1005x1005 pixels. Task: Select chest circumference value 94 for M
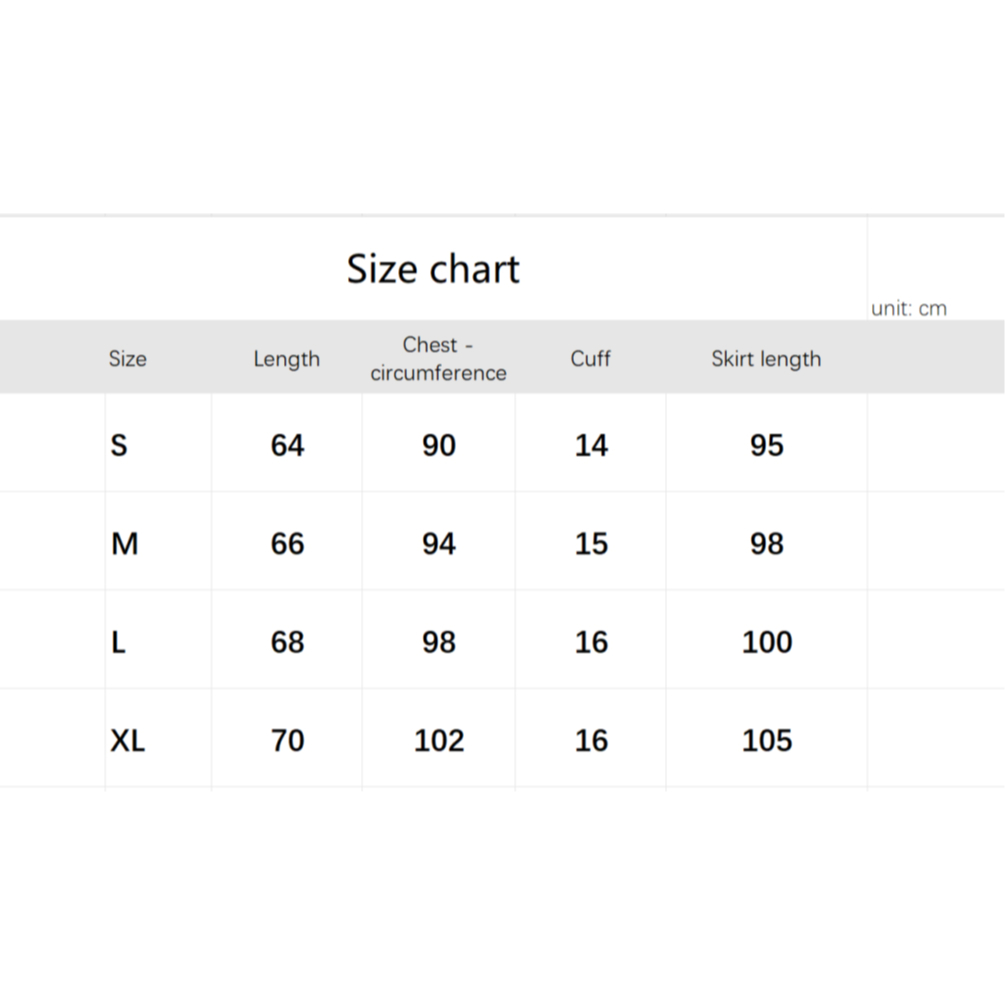point(439,544)
